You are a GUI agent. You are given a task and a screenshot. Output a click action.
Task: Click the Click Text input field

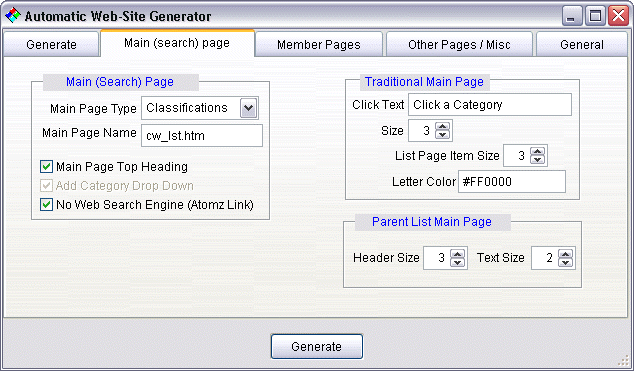pyautogui.click(x=490, y=105)
